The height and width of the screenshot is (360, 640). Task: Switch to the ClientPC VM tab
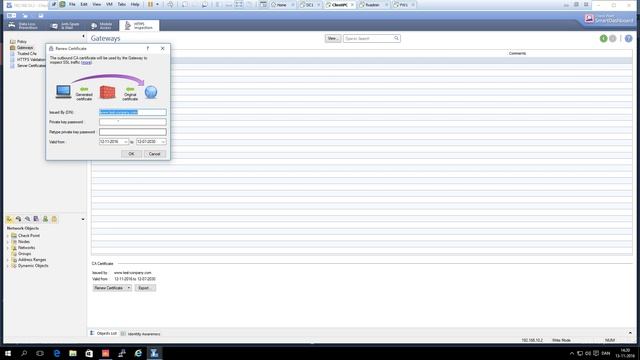coord(340,5)
